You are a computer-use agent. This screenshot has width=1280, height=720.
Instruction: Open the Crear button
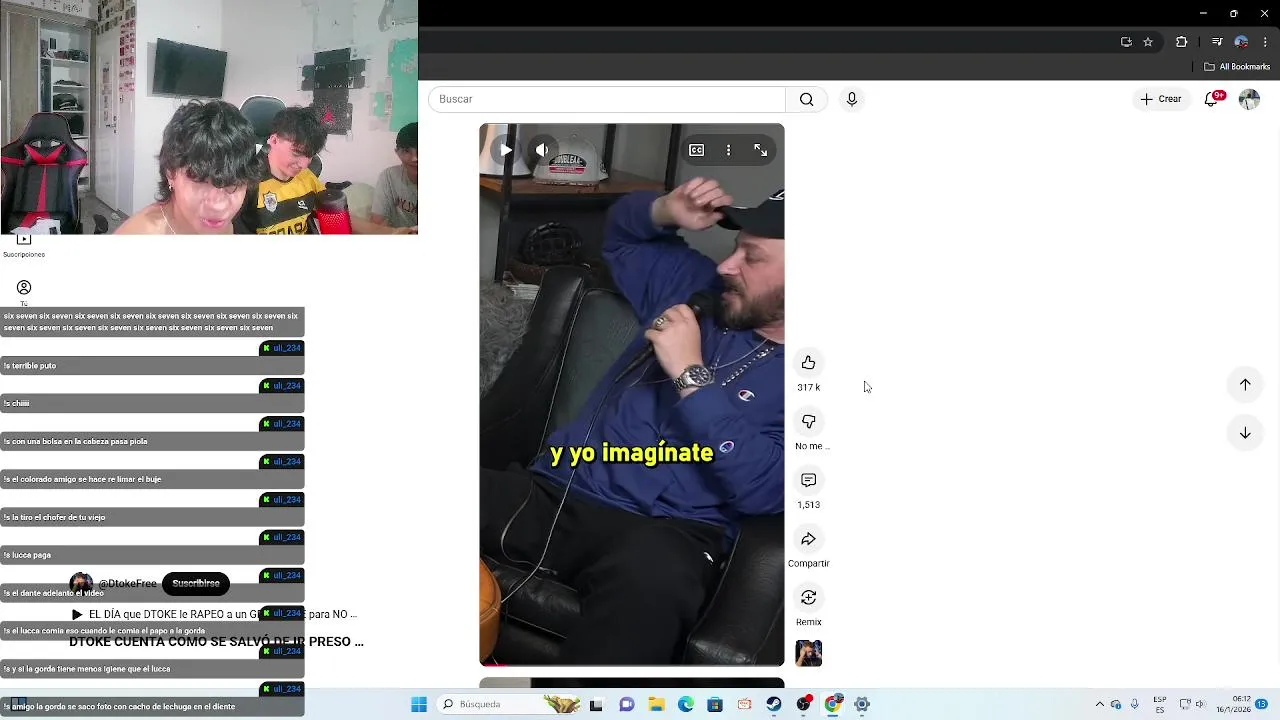pyautogui.click(x=1161, y=99)
